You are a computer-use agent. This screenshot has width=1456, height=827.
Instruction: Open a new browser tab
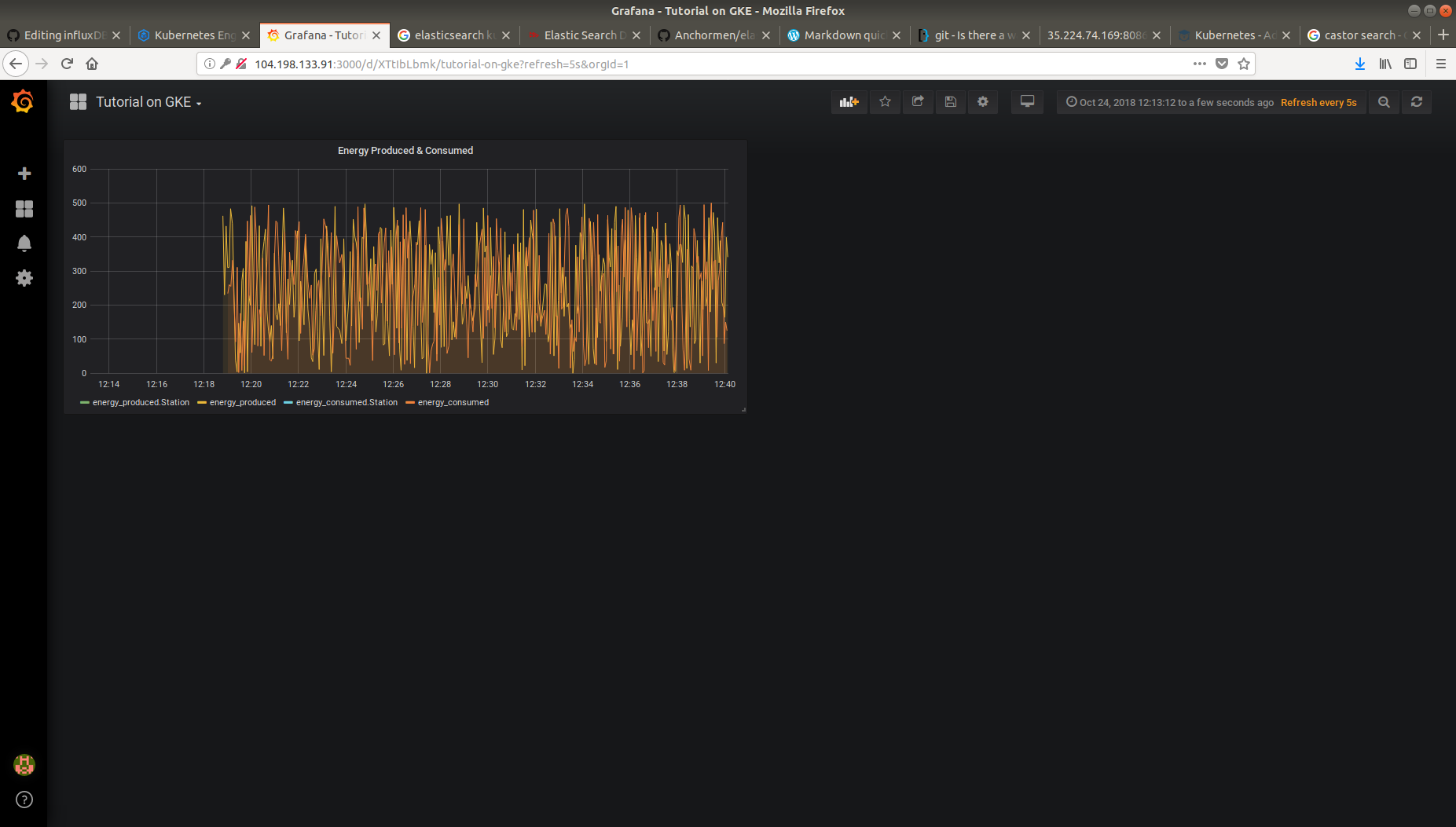pos(1443,35)
